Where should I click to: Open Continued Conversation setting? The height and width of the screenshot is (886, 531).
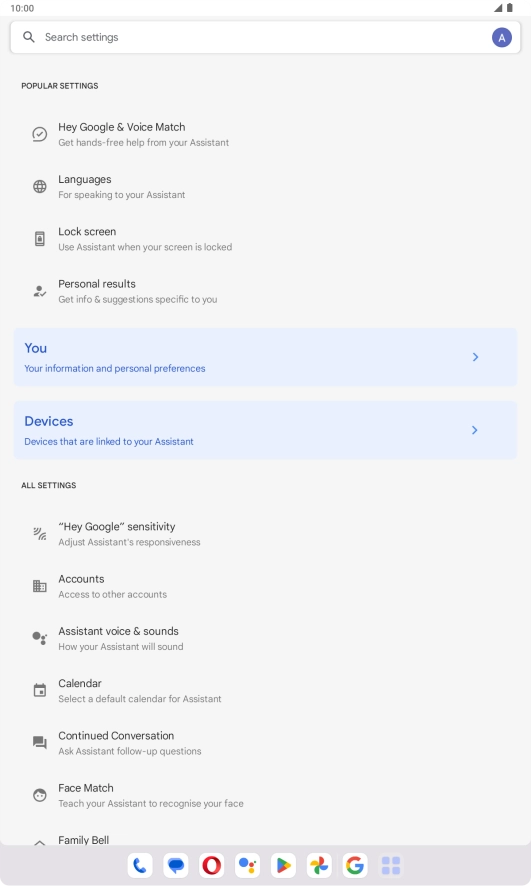coord(266,743)
